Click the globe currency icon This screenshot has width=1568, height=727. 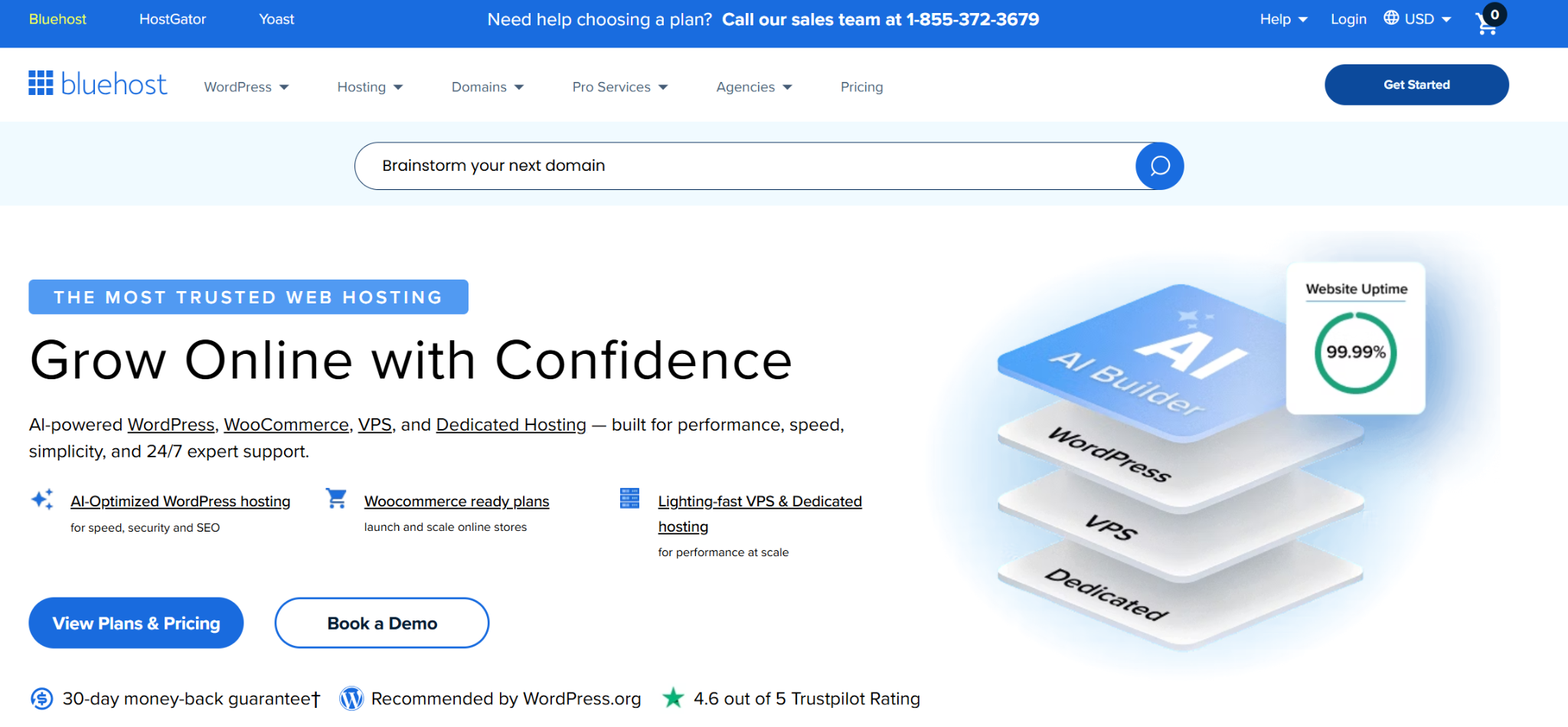(1391, 18)
